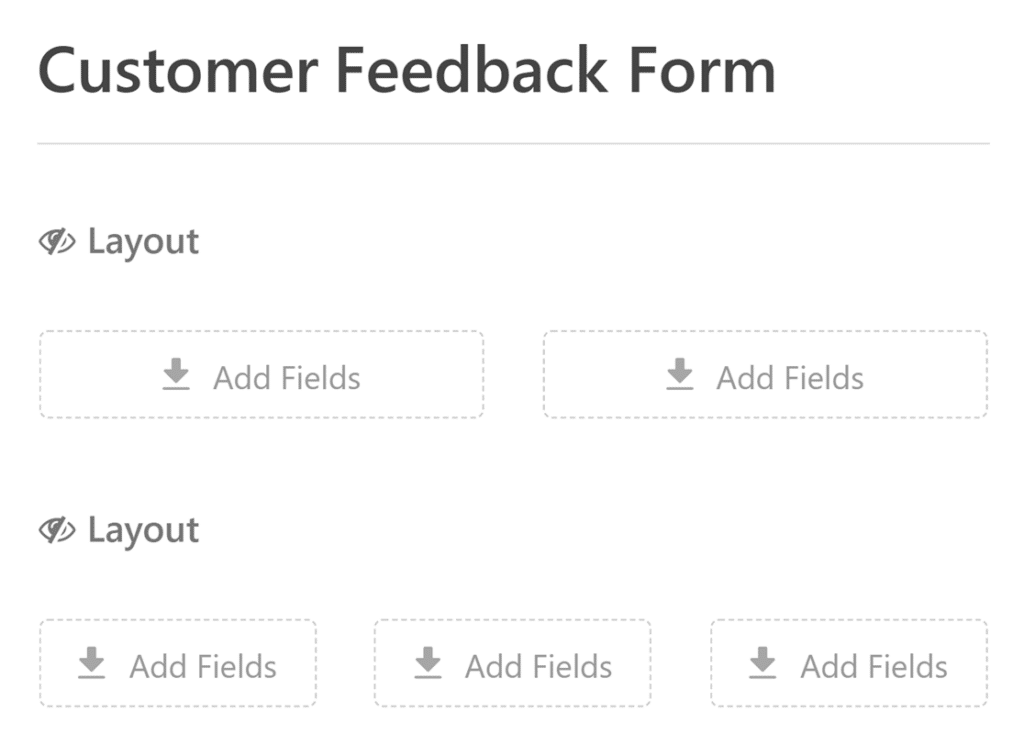Click download arrow icon in three-column layout's left zone
The height and width of the screenshot is (756, 1024).
tap(92, 663)
